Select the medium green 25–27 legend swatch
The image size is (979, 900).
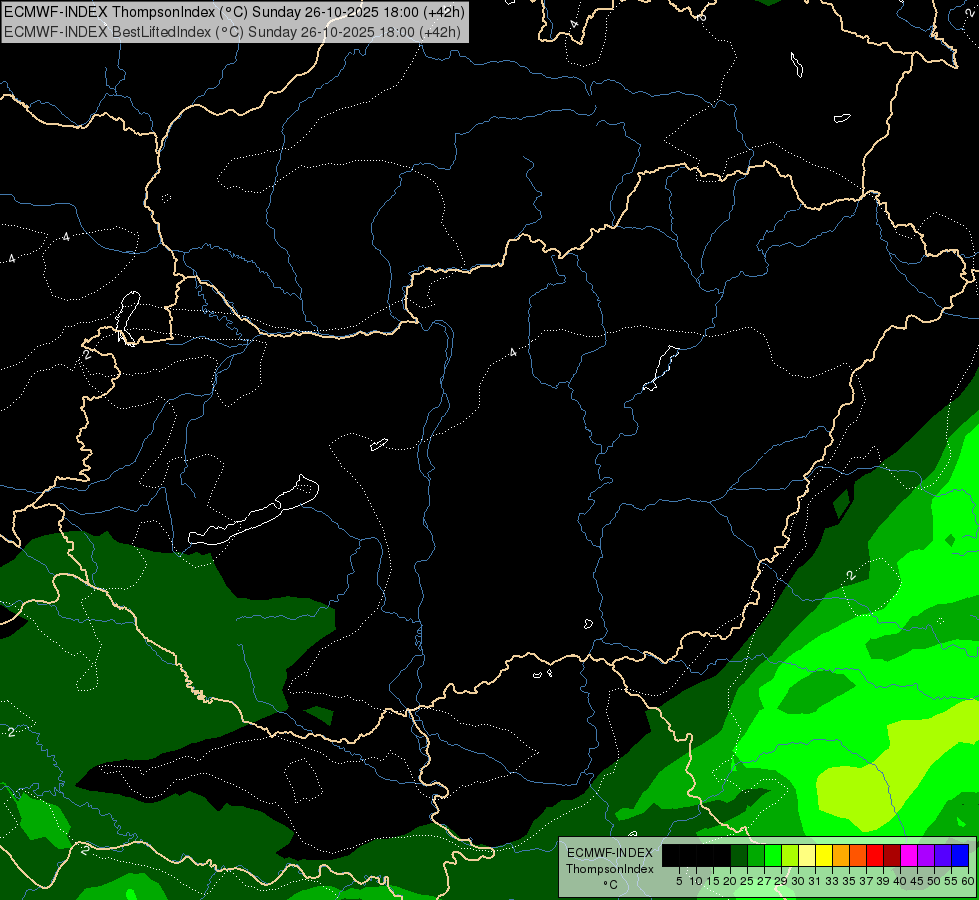756,855
